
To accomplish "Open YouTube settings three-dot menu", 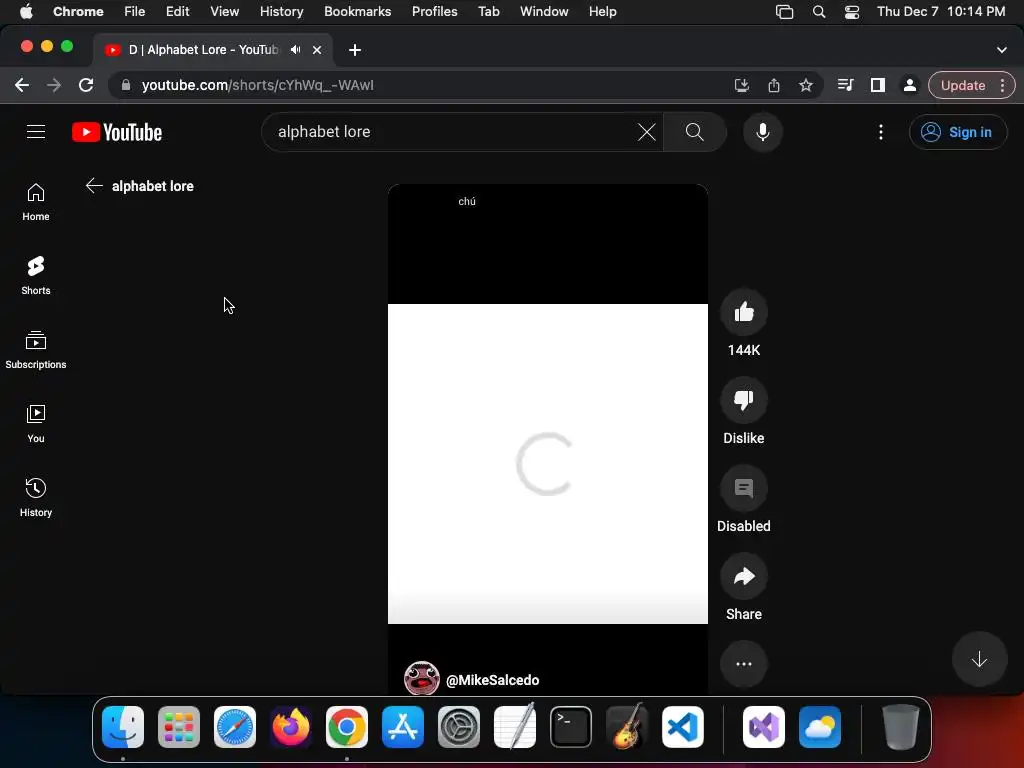I will pyautogui.click(x=881, y=132).
